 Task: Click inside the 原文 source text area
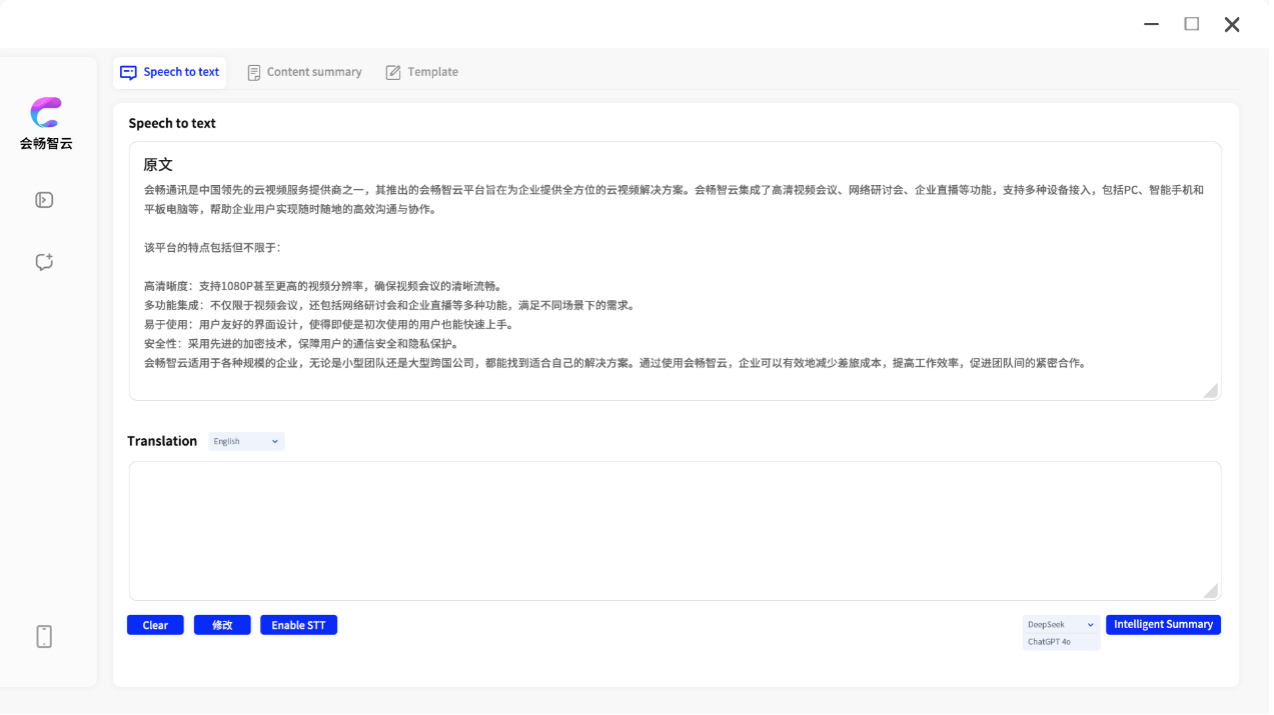[x=675, y=271]
